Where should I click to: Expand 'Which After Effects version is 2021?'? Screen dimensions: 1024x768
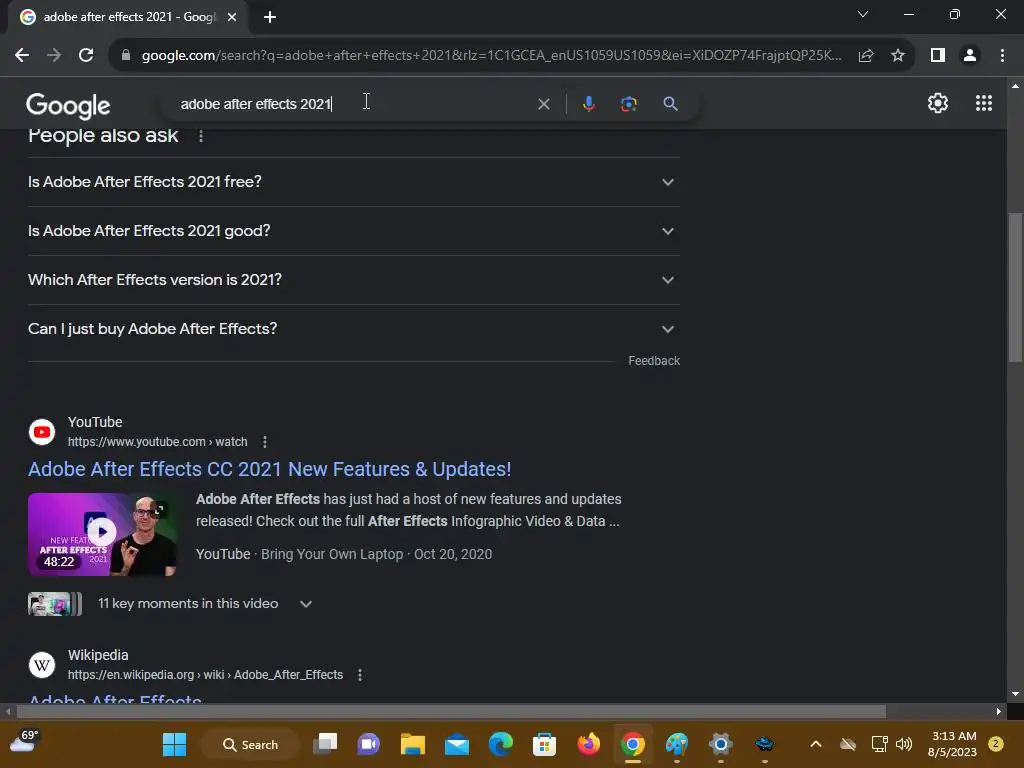(x=353, y=280)
